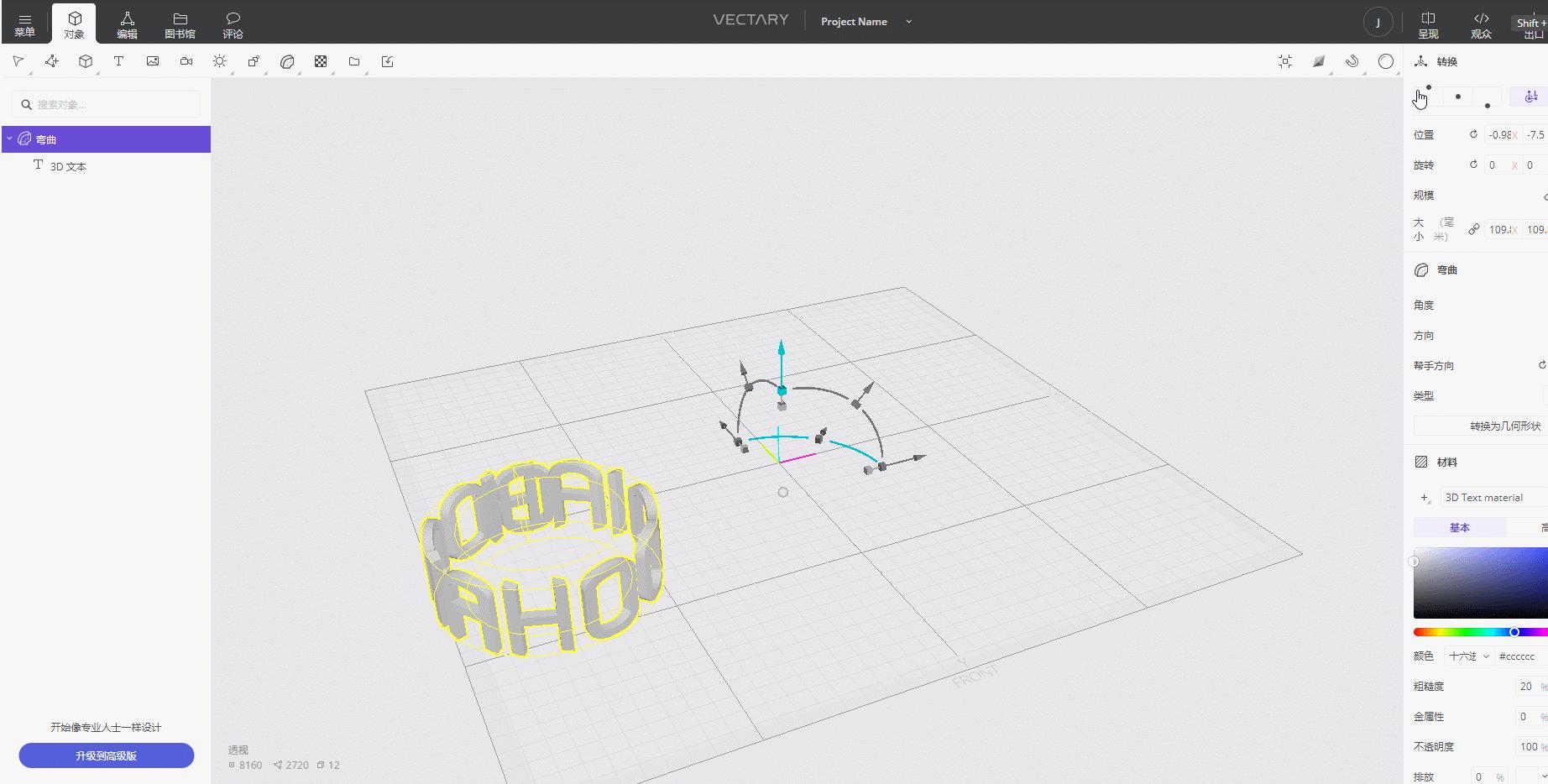The height and width of the screenshot is (784, 1548).
Task: Add a light from sun icon
Action: click(x=220, y=61)
